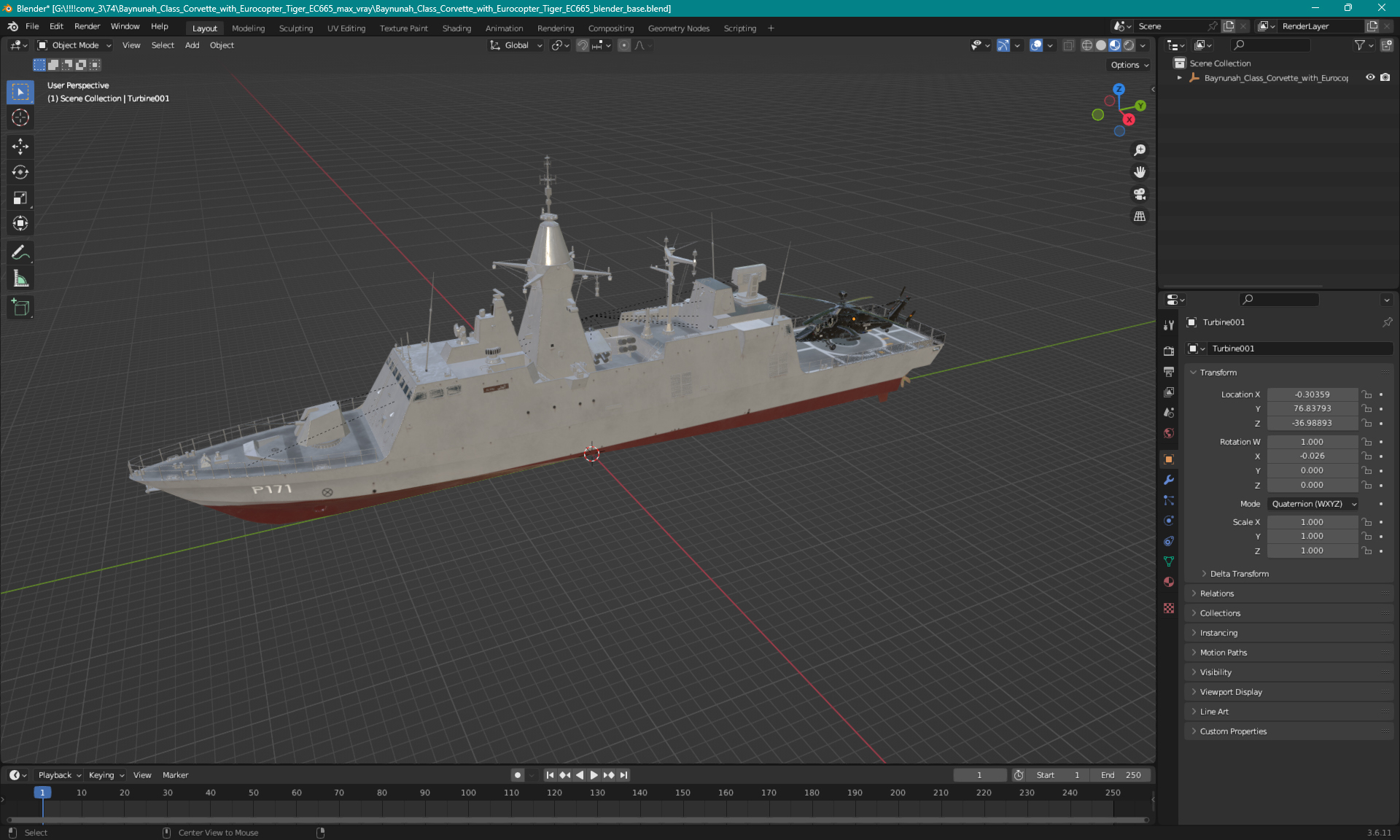Viewport: 1400px width, 840px height.
Task: Open the Texture properties checker tab
Action: 1169,607
